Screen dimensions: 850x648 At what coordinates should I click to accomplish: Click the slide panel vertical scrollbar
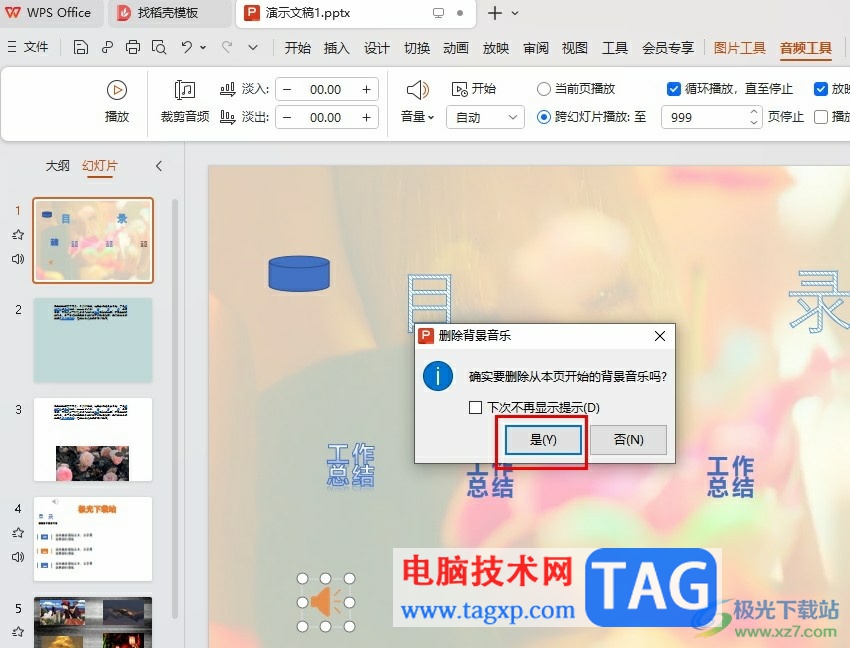pos(175,409)
